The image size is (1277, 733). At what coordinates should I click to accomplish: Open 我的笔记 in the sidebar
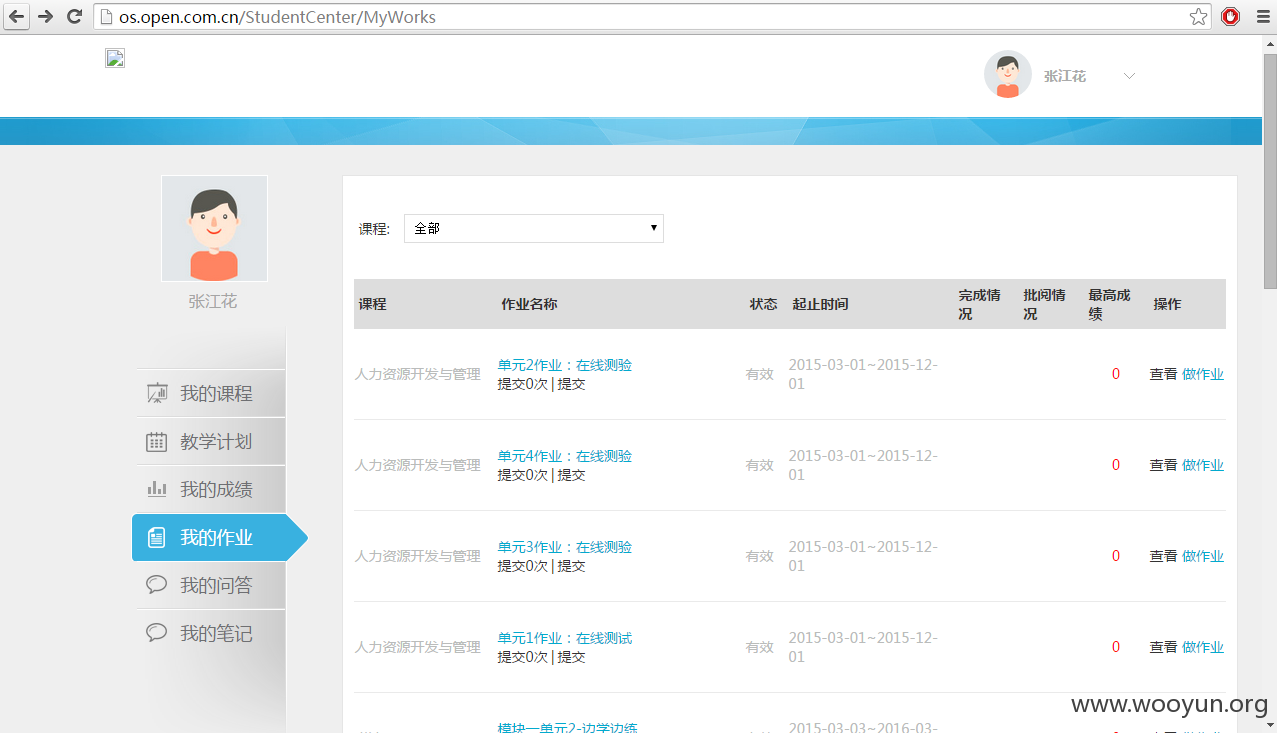click(209, 633)
